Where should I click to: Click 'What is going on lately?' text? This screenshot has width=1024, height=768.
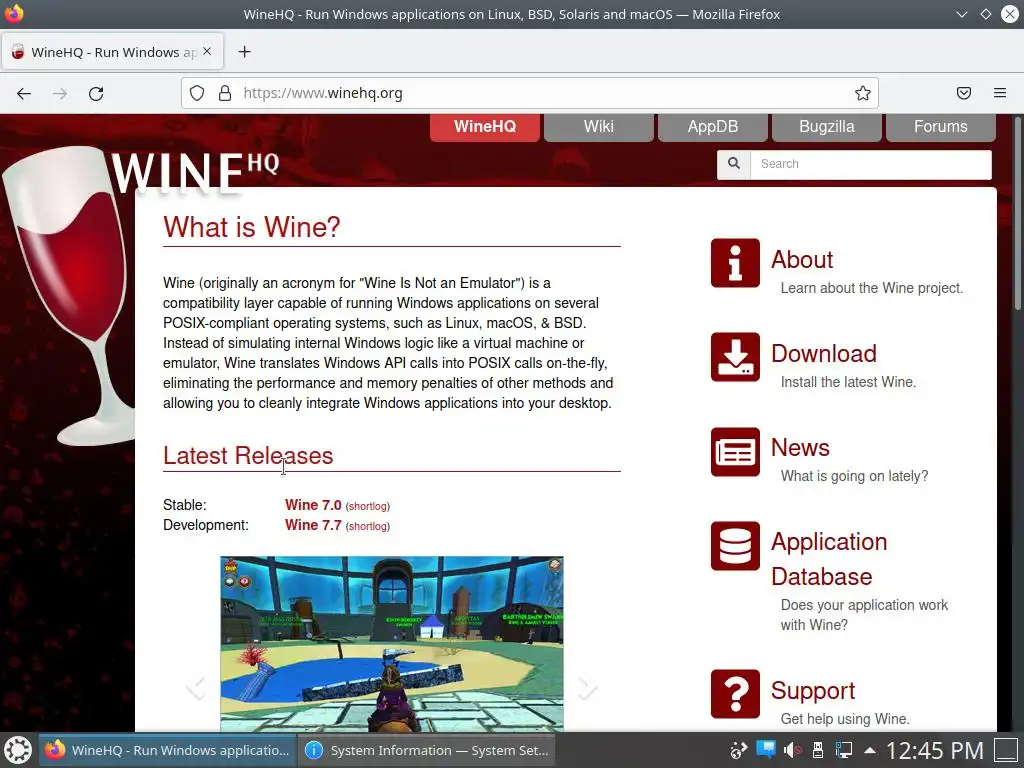pyautogui.click(x=854, y=476)
